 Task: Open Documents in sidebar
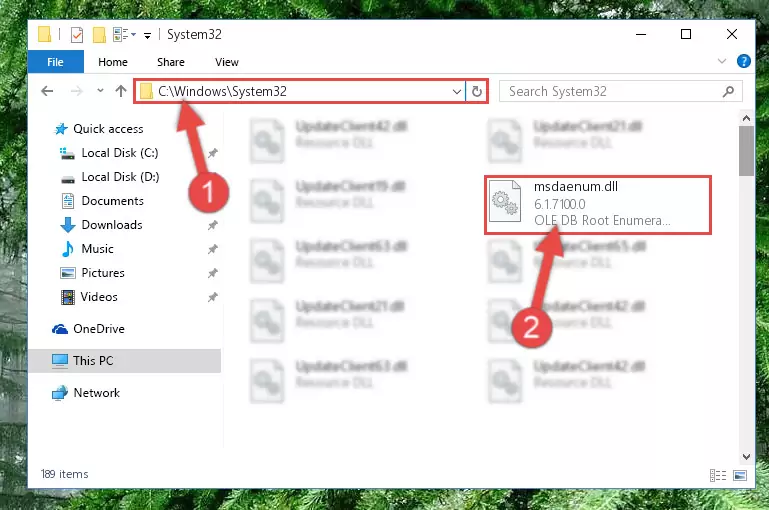click(112, 201)
